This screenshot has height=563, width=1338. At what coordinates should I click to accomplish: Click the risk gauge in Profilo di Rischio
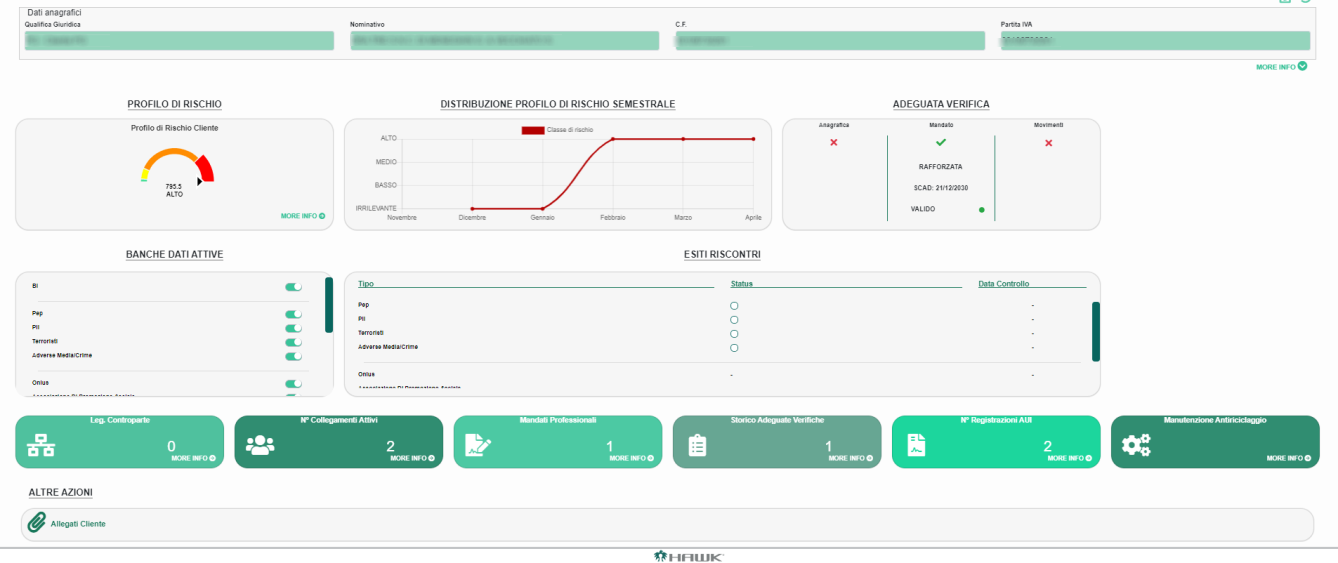coord(177,165)
